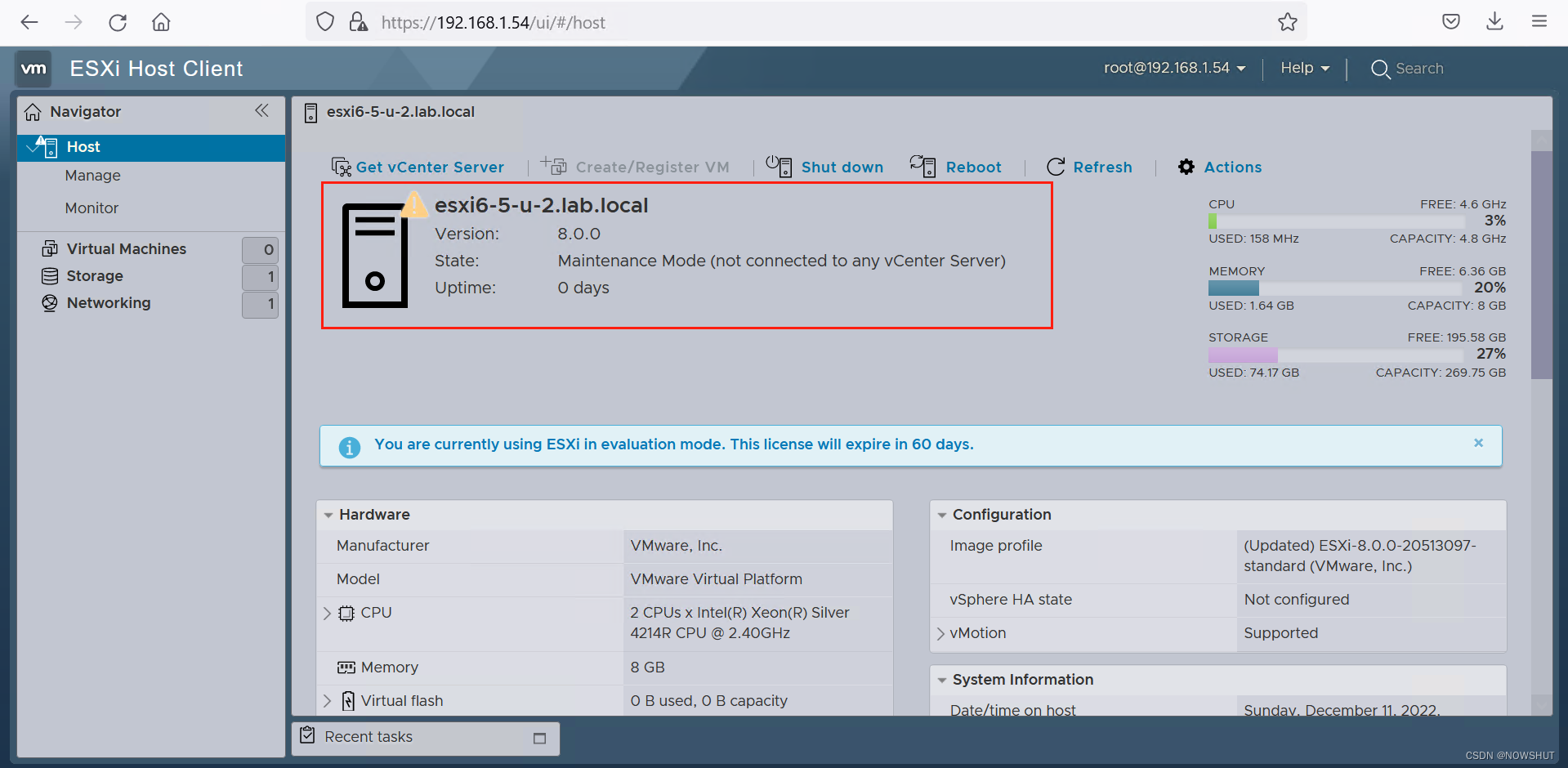Click the STORAGE usage bar
Image resolution: width=1568 pixels, height=768 pixels.
click(x=1335, y=355)
